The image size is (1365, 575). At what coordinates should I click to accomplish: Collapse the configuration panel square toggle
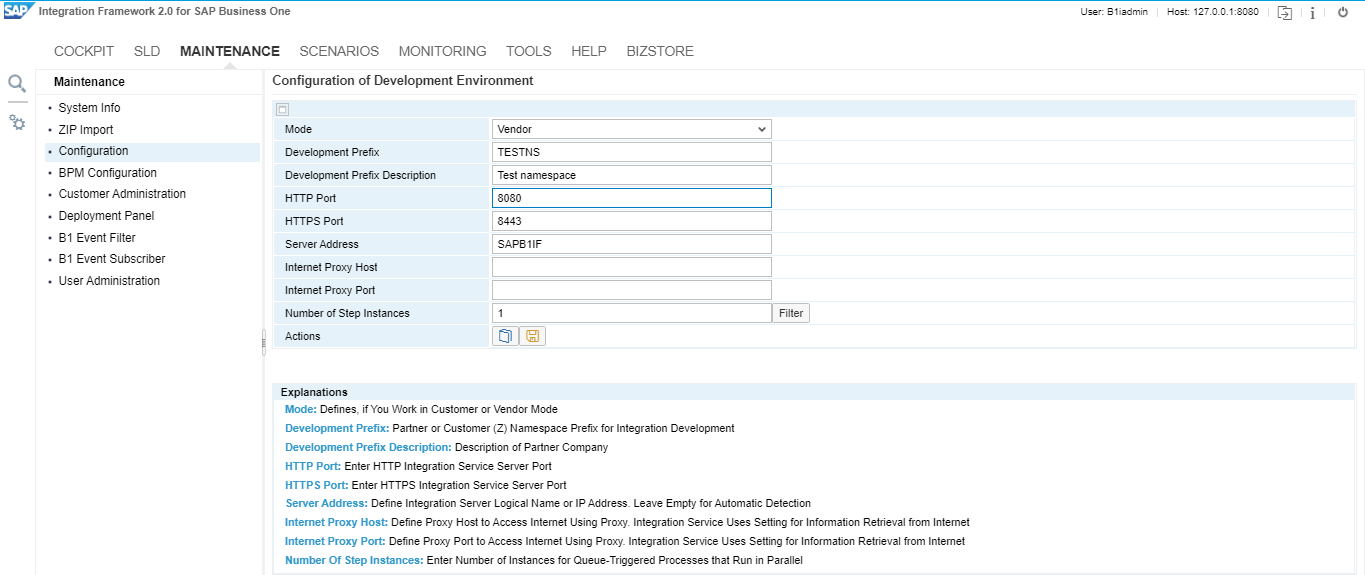tap(282, 109)
